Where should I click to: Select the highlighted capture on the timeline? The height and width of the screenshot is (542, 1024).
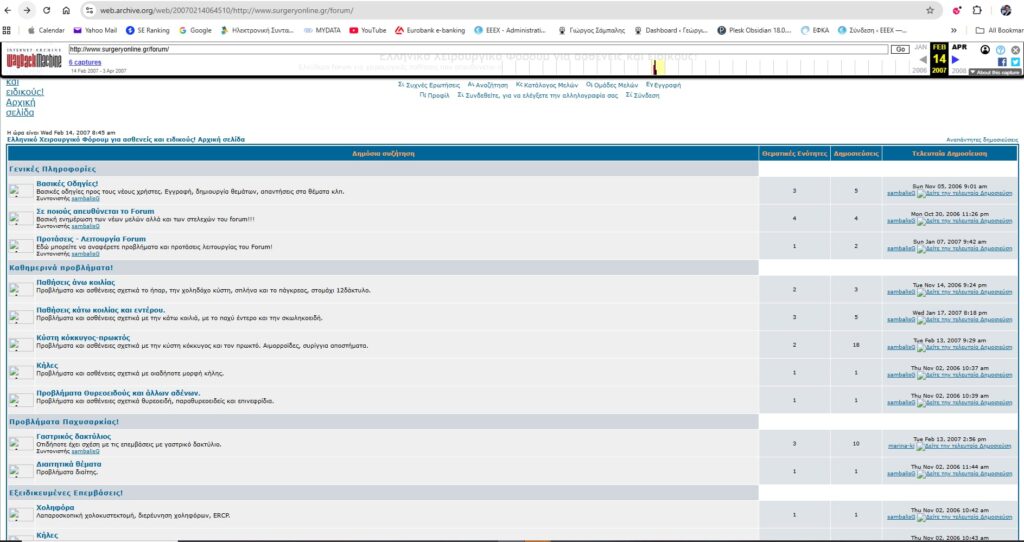pyautogui.click(x=659, y=68)
